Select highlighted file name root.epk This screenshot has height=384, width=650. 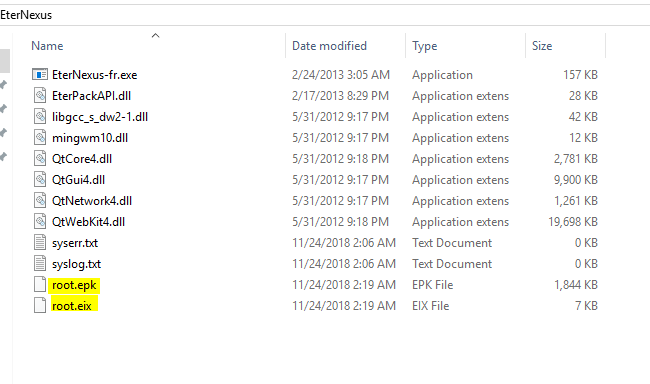(74, 285)
